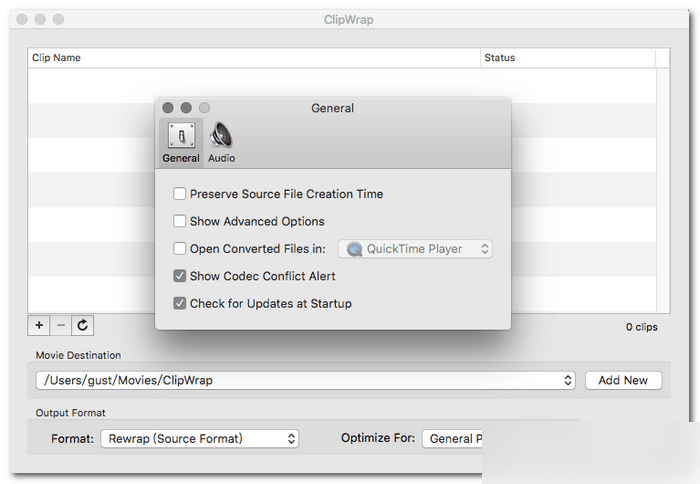700x484 pixels.
Task: Open the QuickTime Player dropdown
Action: (415, 249)
